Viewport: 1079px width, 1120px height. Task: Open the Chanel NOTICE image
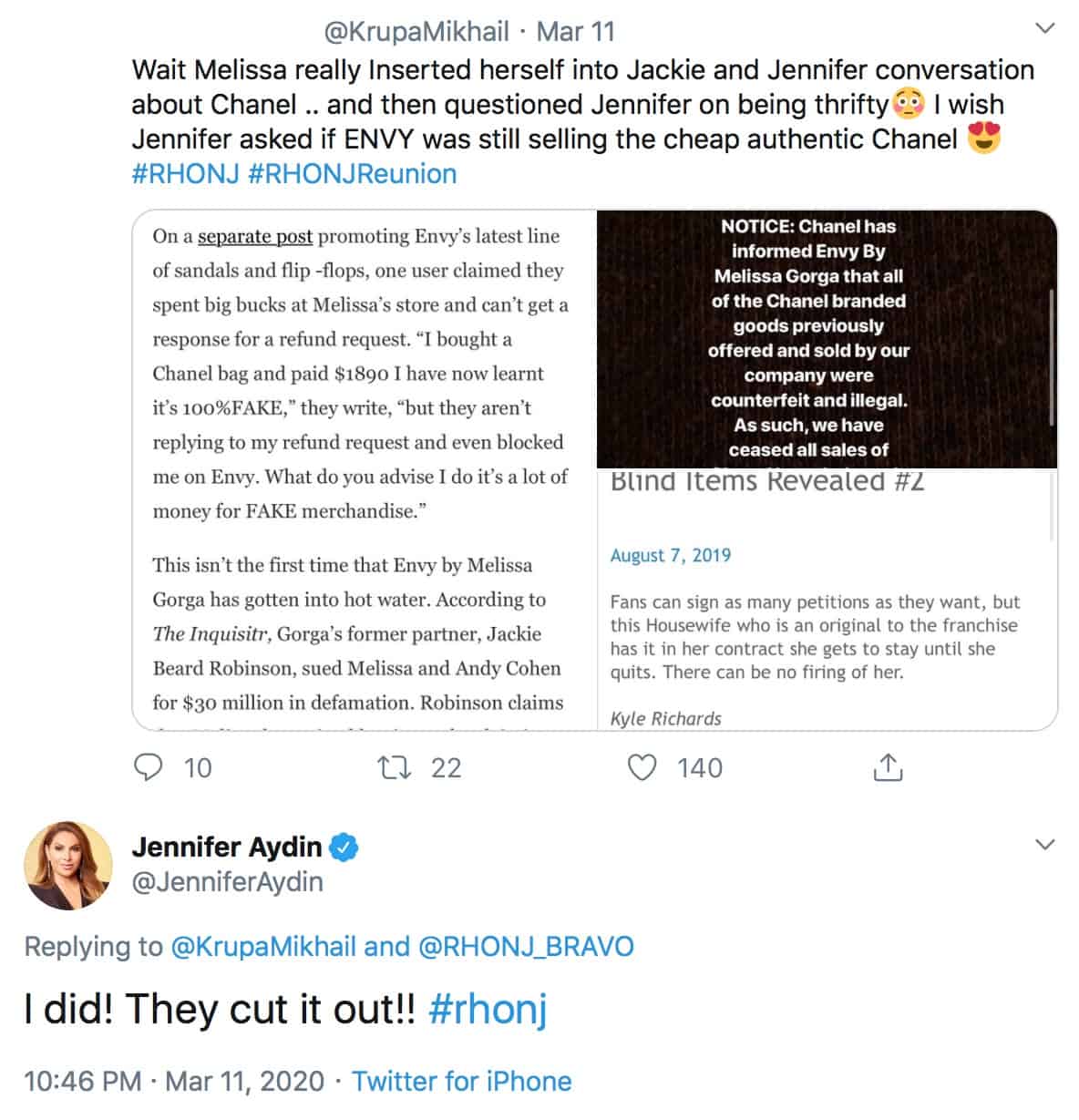[827, 339]
